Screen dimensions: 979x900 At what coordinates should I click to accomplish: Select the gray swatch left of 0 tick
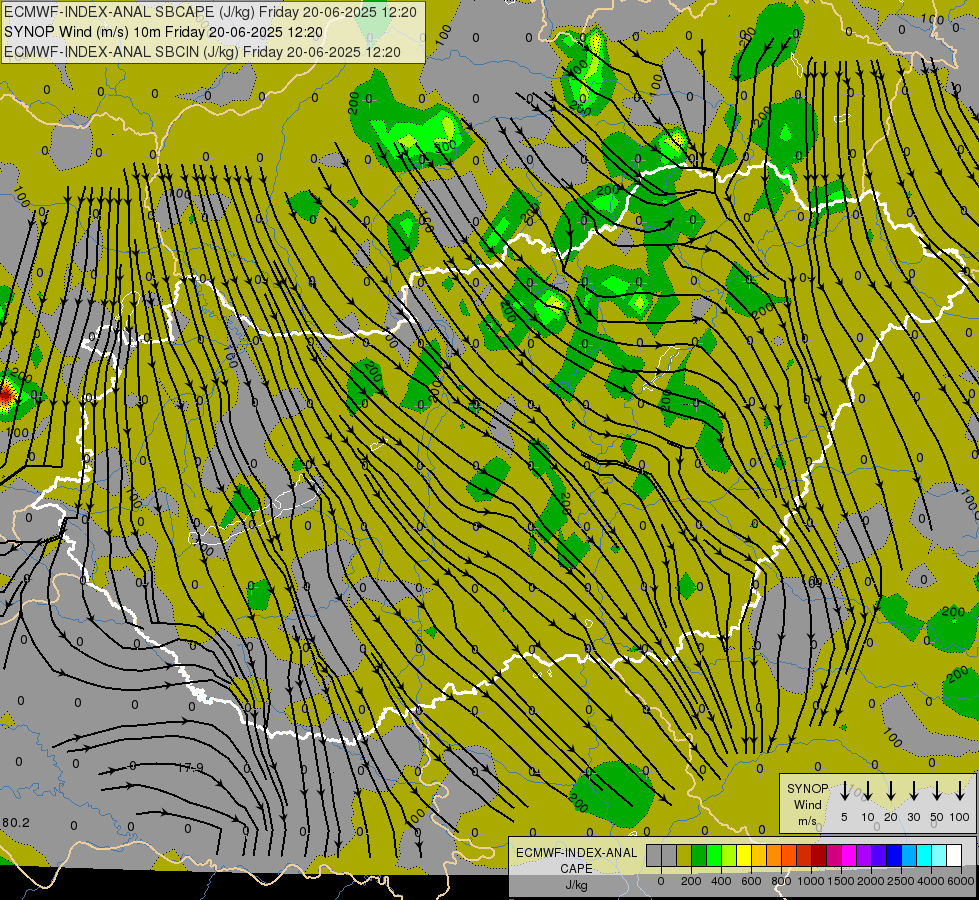654,855
